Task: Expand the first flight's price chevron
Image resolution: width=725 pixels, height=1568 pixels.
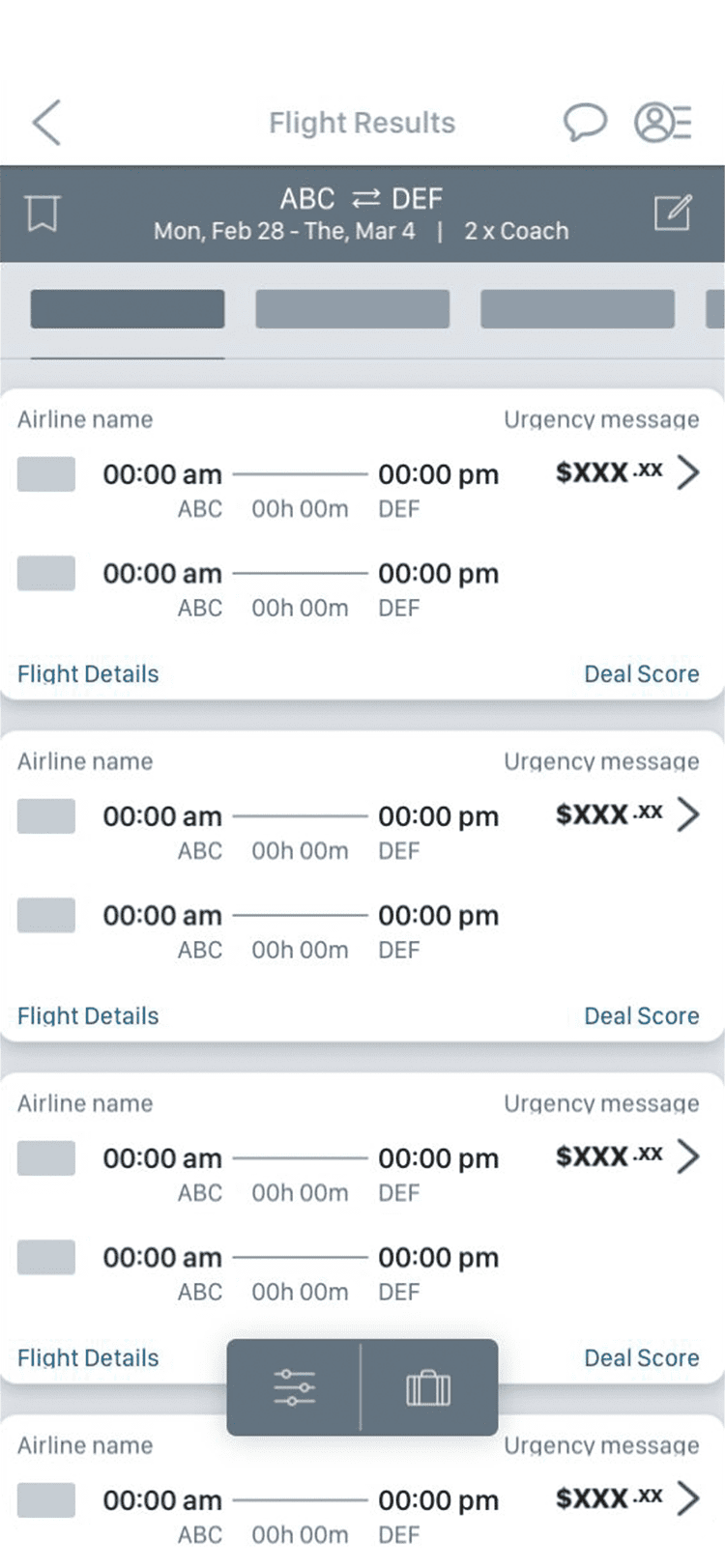Action: (x=687, y=473)
